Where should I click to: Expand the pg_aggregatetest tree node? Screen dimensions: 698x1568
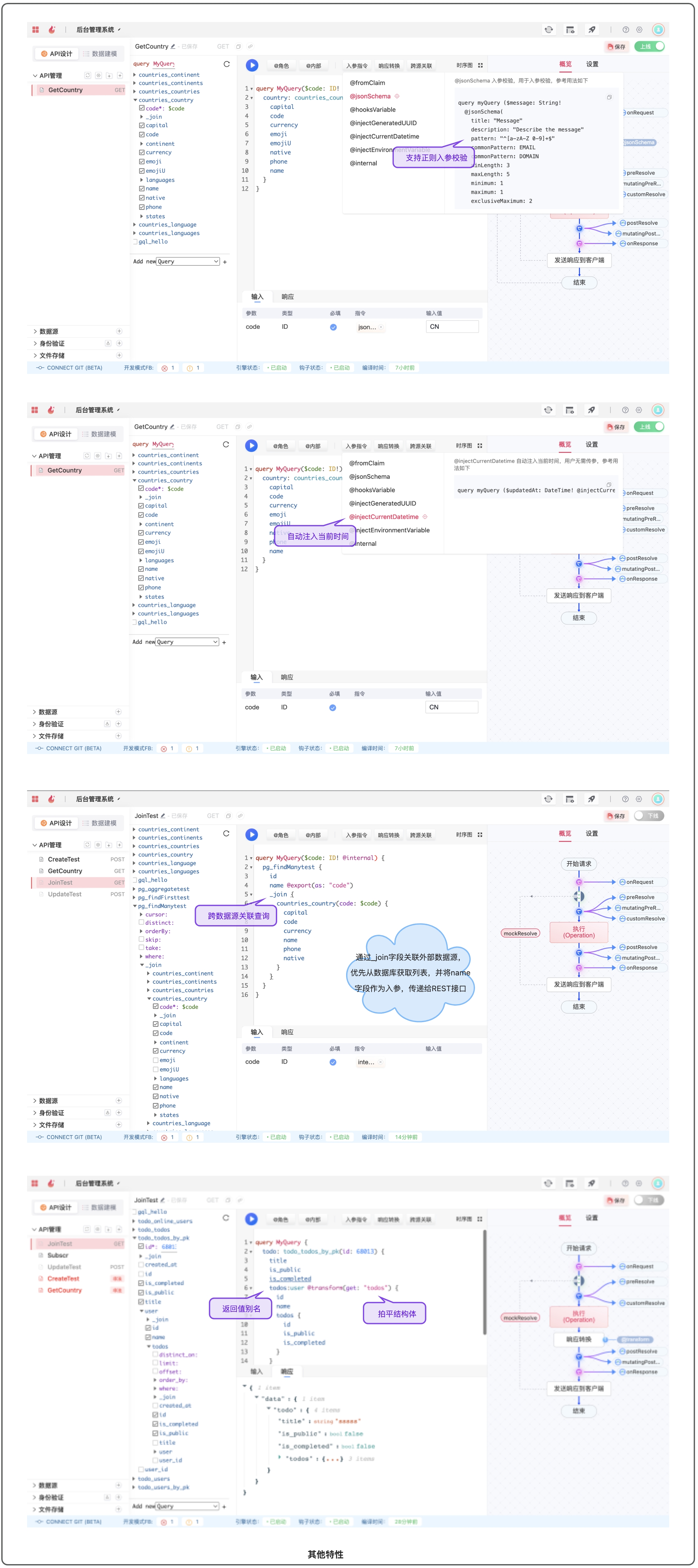(x=134, y=889)
